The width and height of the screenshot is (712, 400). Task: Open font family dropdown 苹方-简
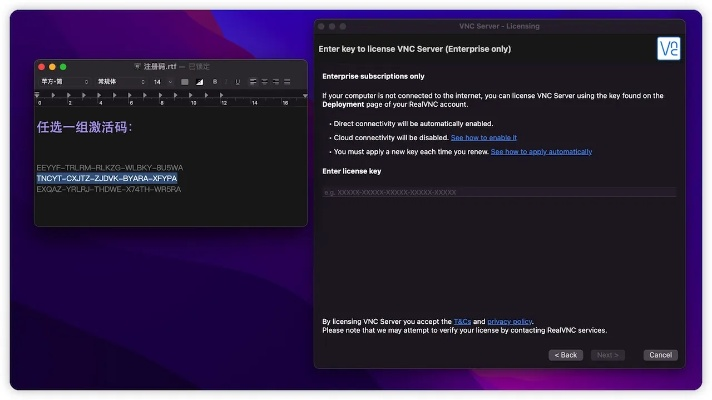coord(64,82)
